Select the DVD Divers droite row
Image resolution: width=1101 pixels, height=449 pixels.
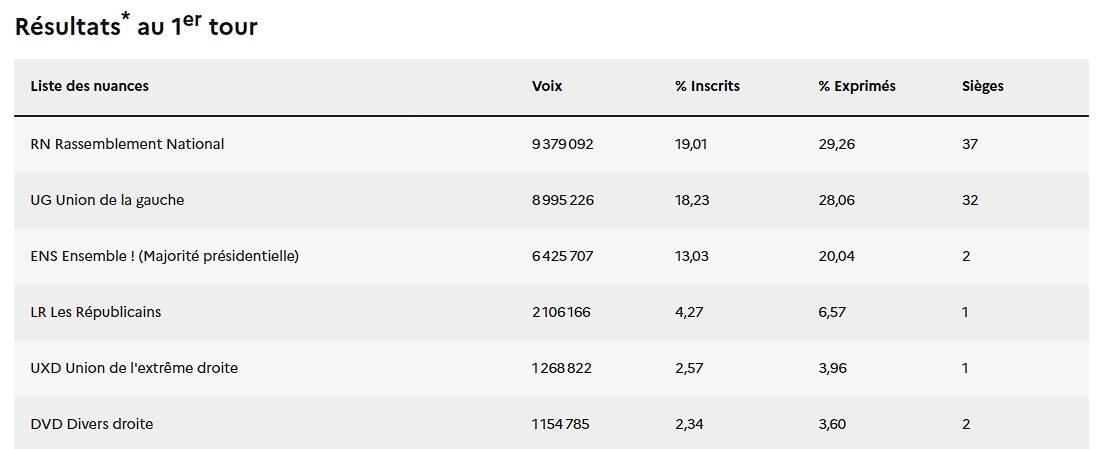(x=92, y=424)
